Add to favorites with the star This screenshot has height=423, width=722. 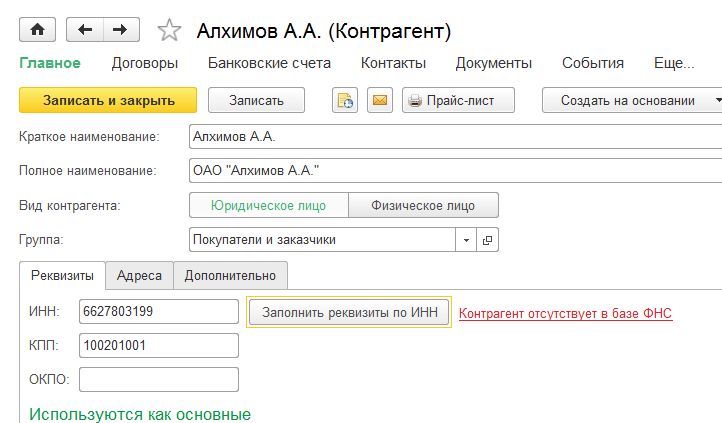169,31
